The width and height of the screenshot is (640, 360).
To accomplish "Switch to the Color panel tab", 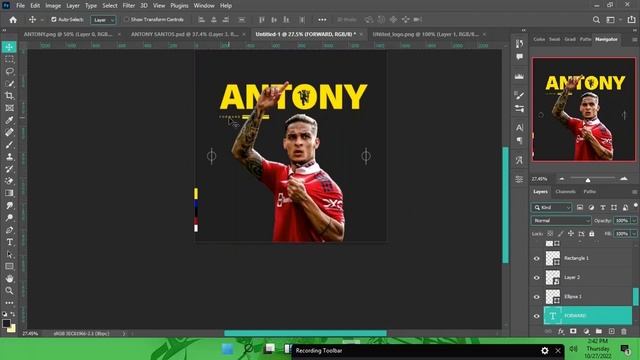I will tap(539, 39).
